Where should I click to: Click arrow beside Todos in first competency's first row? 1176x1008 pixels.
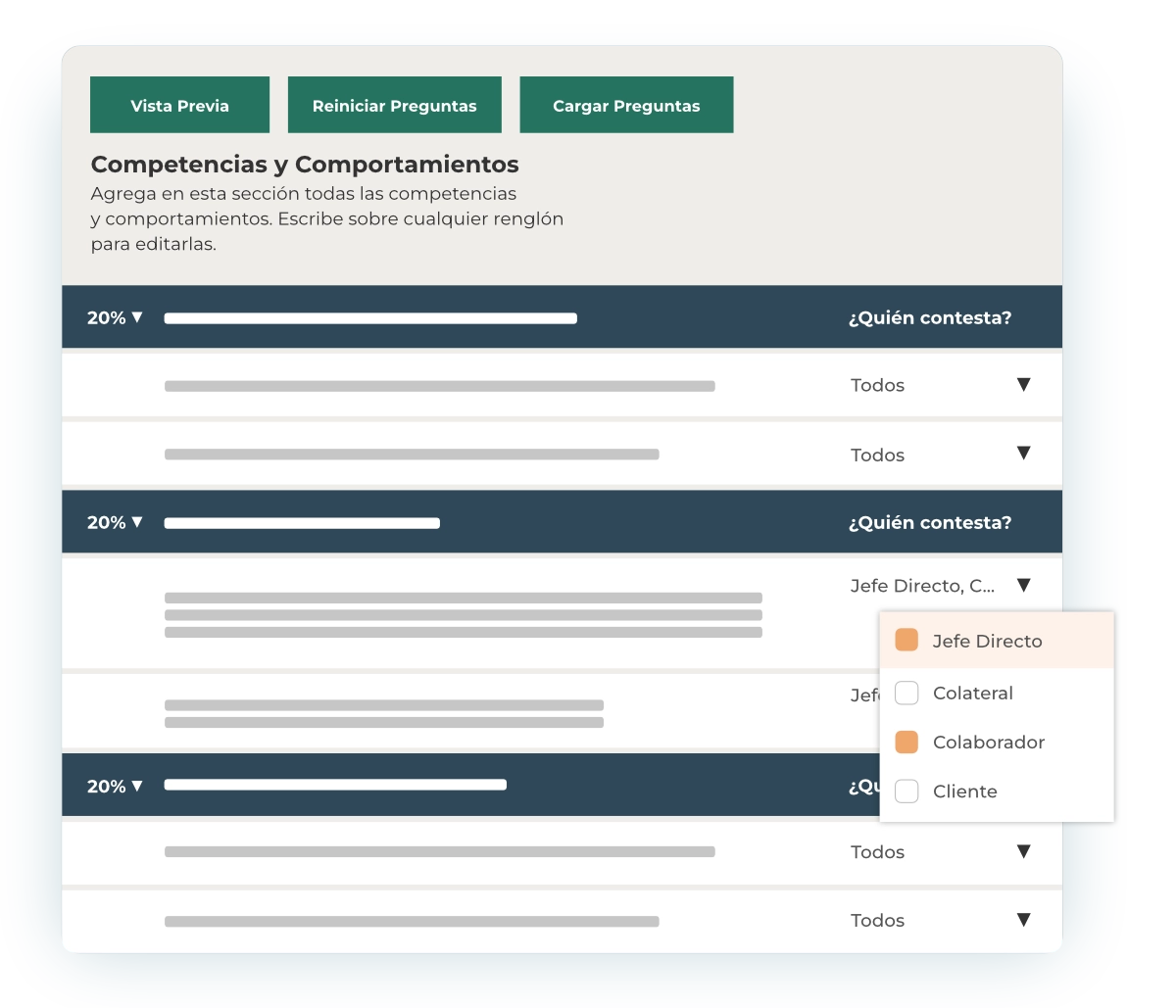(1023, 385)
